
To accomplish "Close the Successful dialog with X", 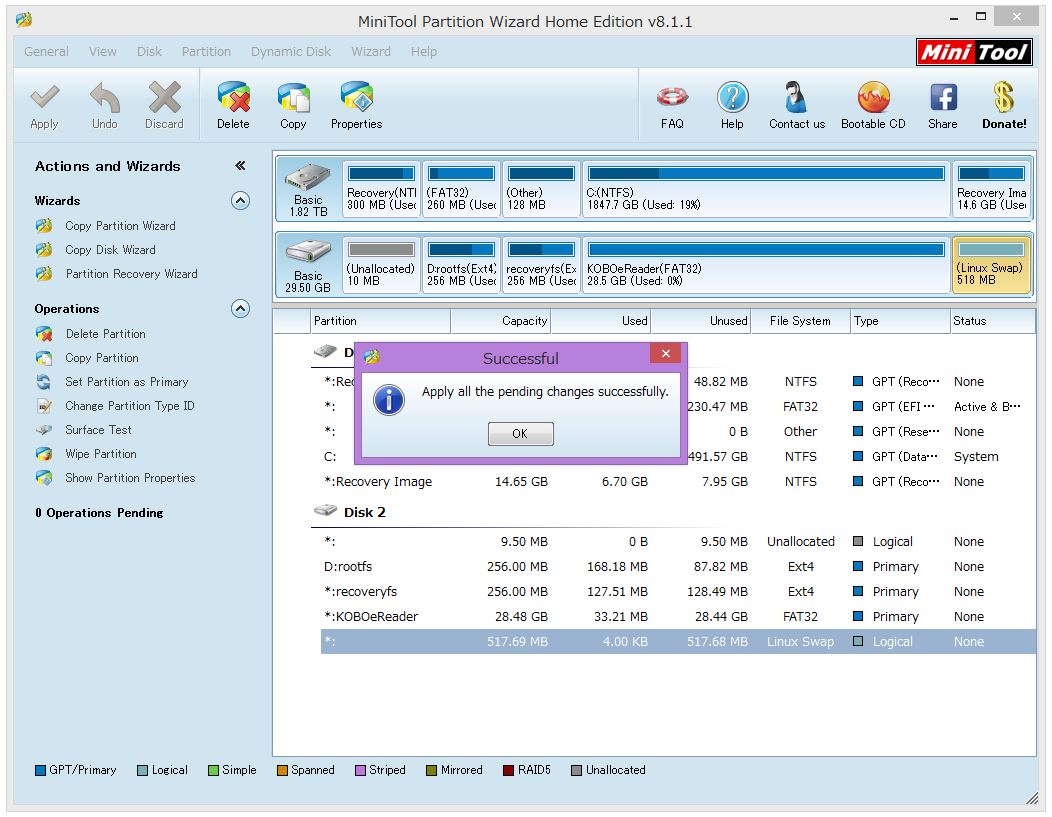I will pos(666,353).
